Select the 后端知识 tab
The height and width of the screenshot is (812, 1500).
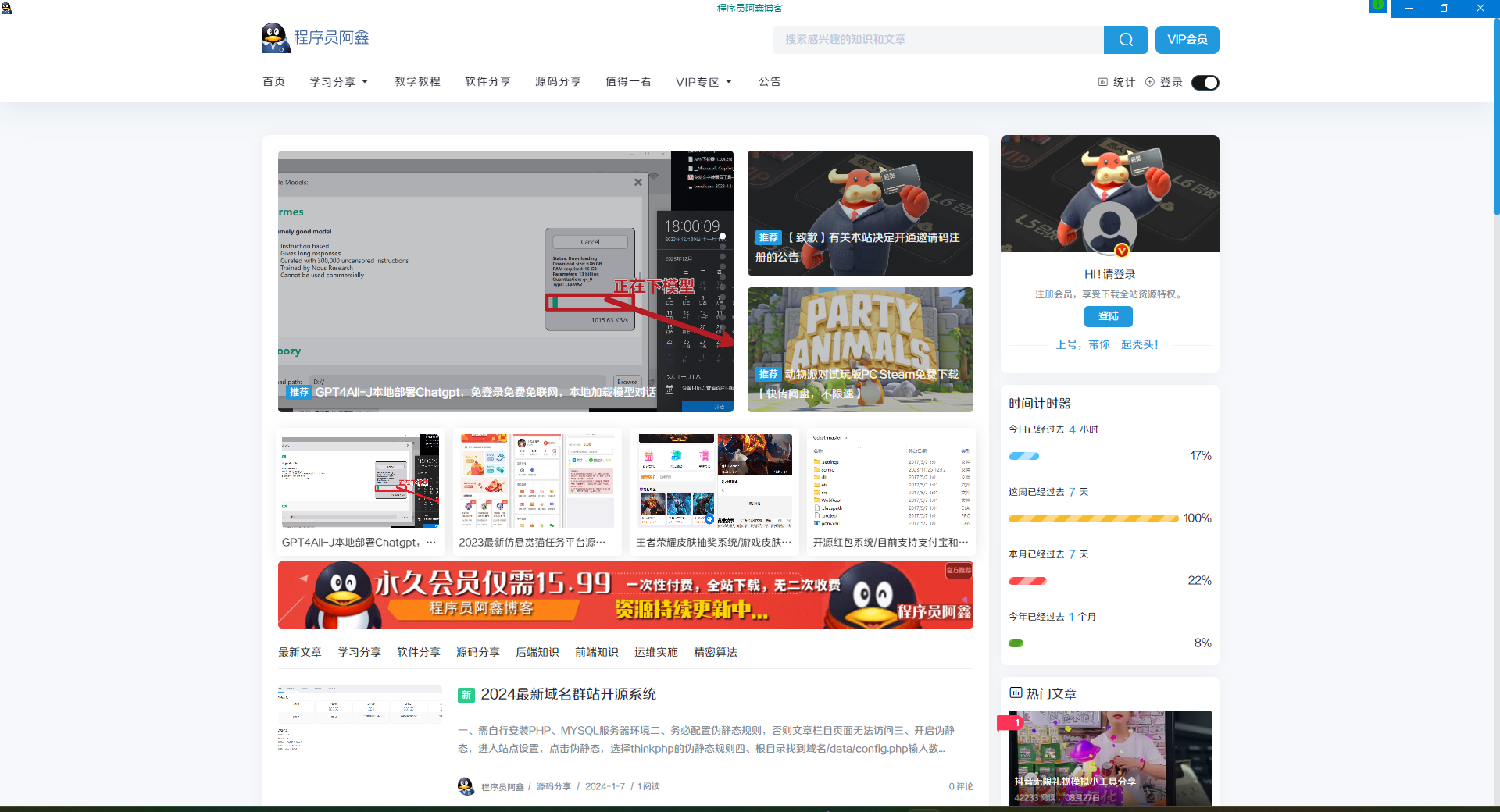tap(537, 653)
